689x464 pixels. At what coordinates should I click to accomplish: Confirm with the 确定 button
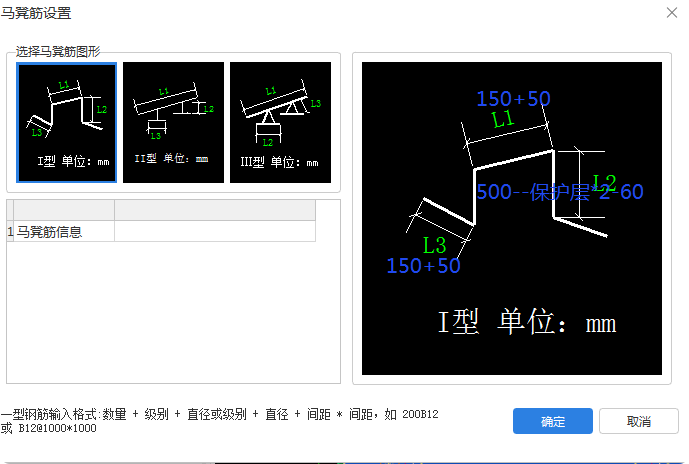553,421
